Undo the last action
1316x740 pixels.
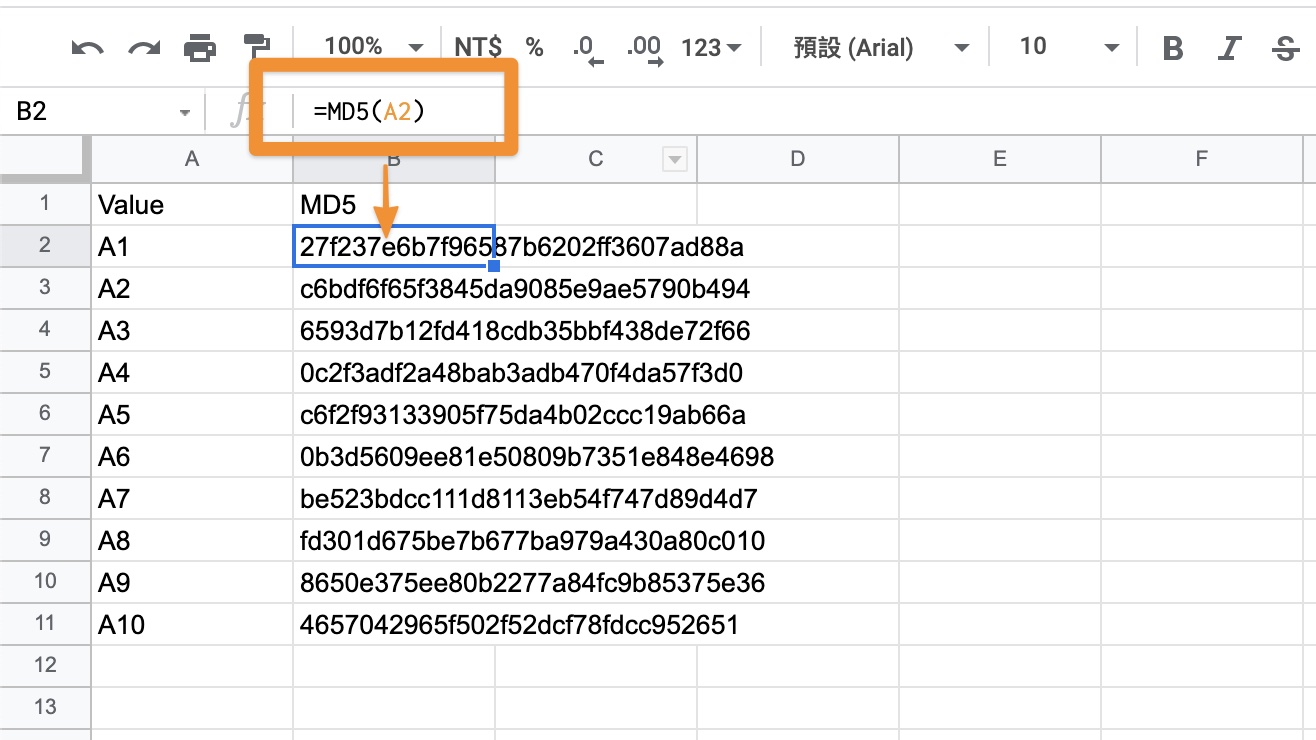pyautogui.click(x=88, y=47)
